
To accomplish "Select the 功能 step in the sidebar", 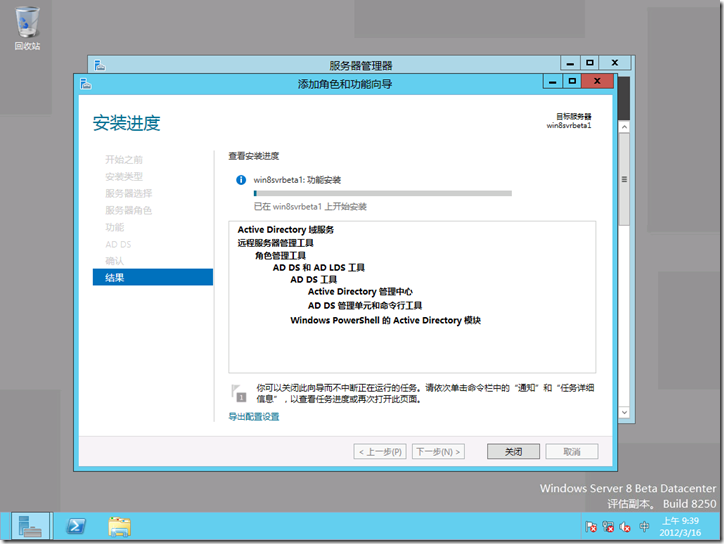I will pos(115,227).
